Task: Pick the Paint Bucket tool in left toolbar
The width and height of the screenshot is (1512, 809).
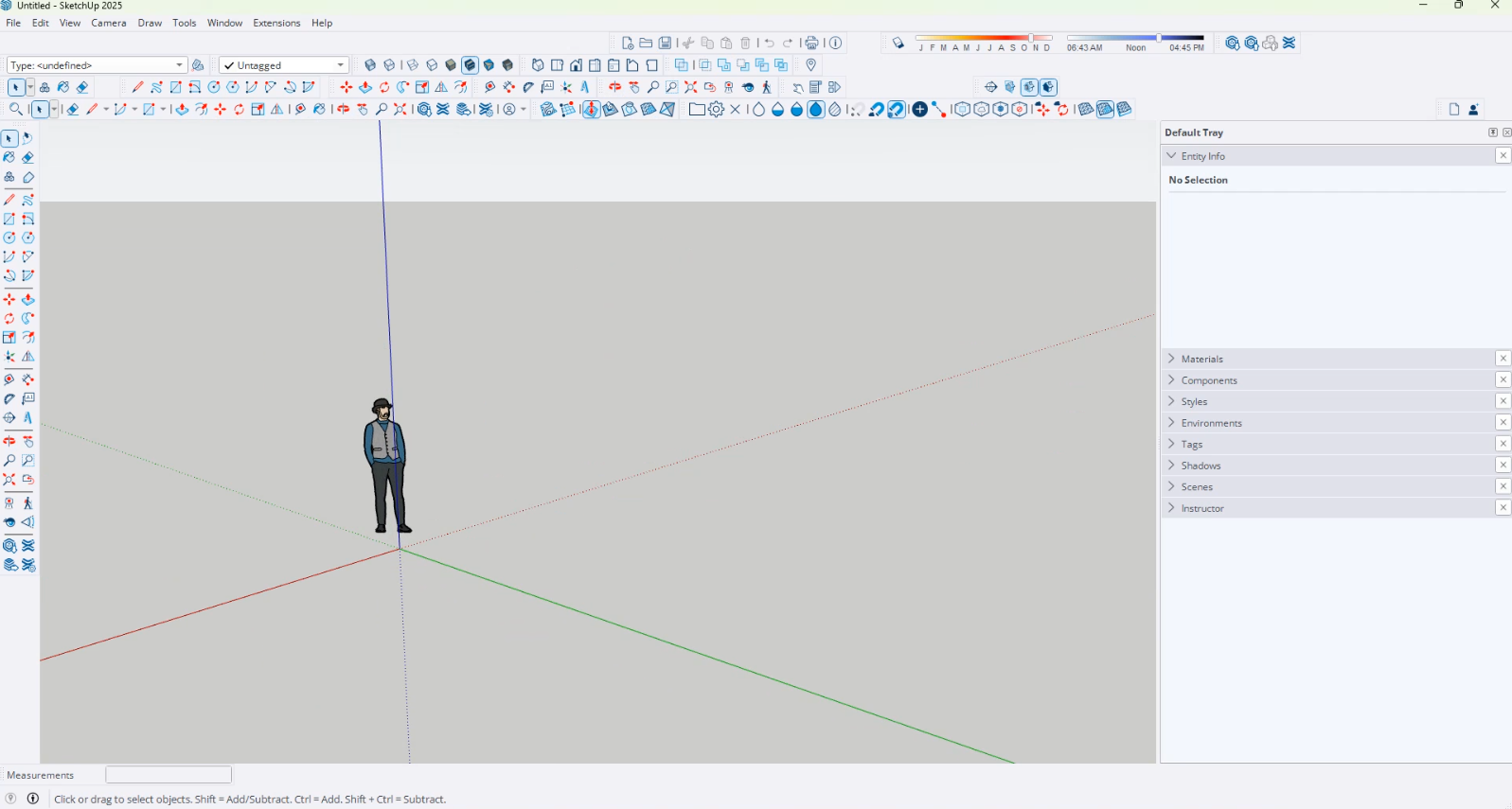Action: tap(9, 158)
